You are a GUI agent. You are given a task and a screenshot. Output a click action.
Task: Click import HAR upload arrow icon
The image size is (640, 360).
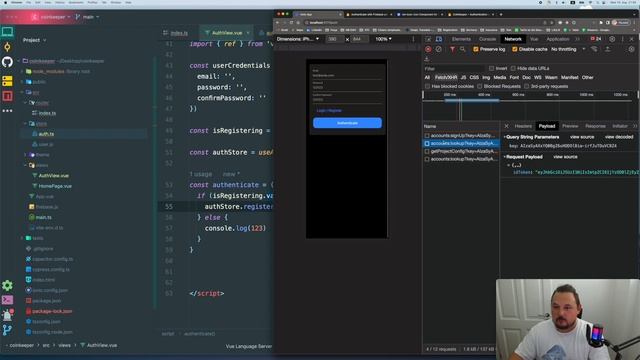pos(608,49)
